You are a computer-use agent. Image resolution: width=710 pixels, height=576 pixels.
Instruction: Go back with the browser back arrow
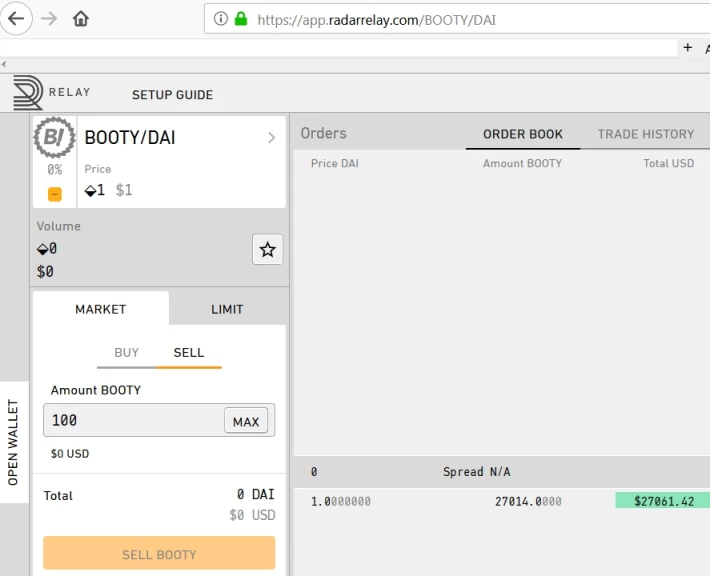tap(16, 19)
